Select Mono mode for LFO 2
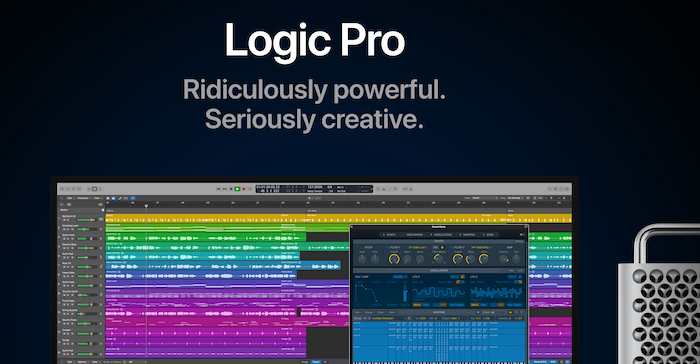 [417, 305]
